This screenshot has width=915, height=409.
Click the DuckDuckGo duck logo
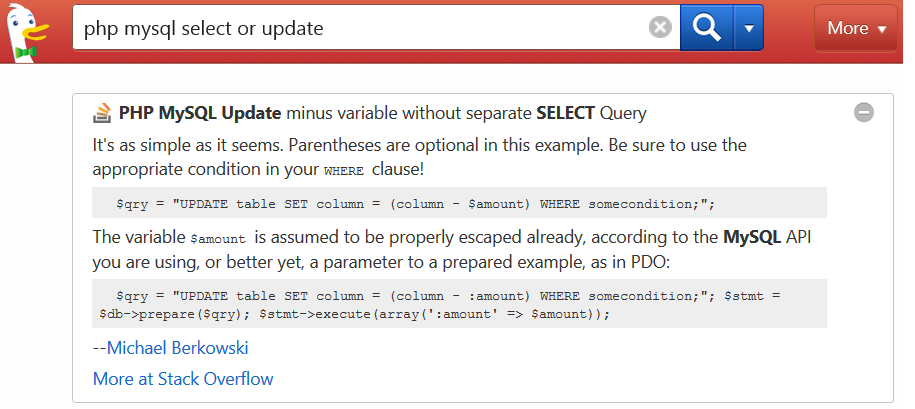(27, 33)
